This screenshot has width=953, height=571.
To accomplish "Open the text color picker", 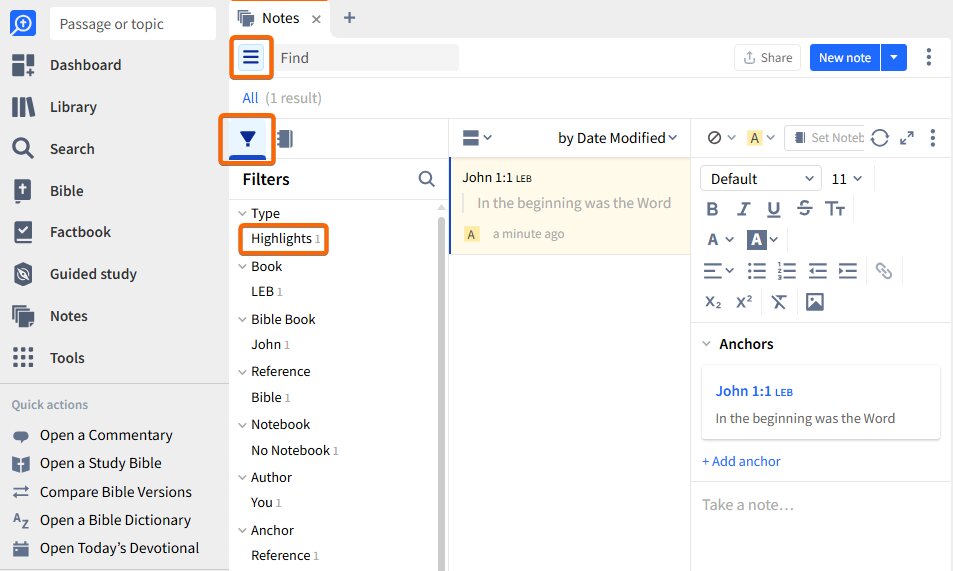I will point(720,240).
